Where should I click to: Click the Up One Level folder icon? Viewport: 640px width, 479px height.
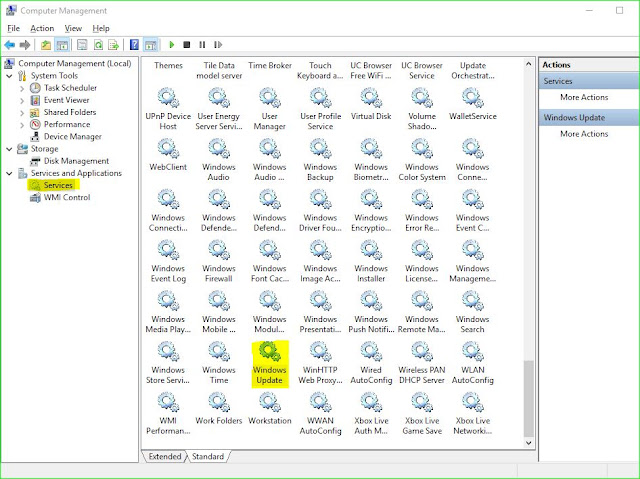46,45
